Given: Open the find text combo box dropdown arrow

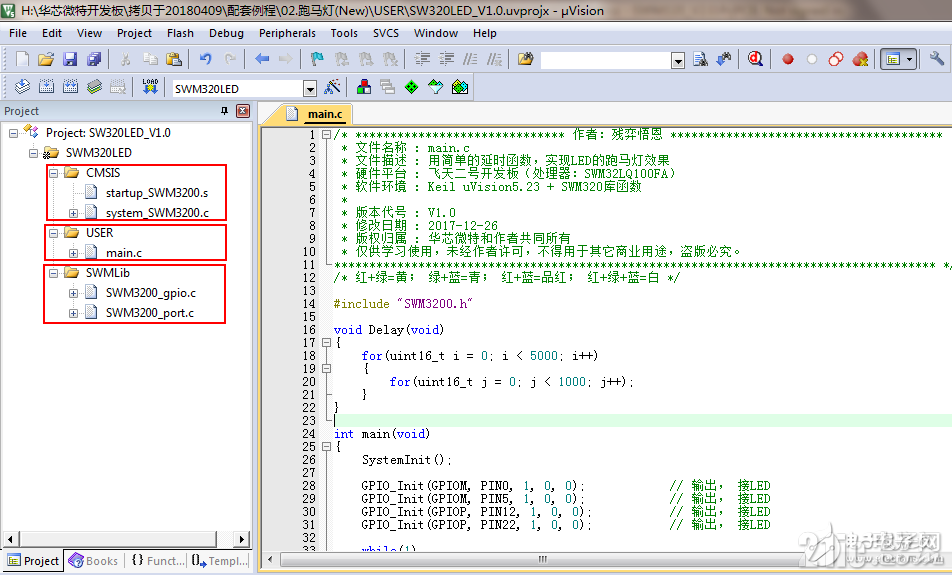Looking at the screenshot, I should 678,60.
